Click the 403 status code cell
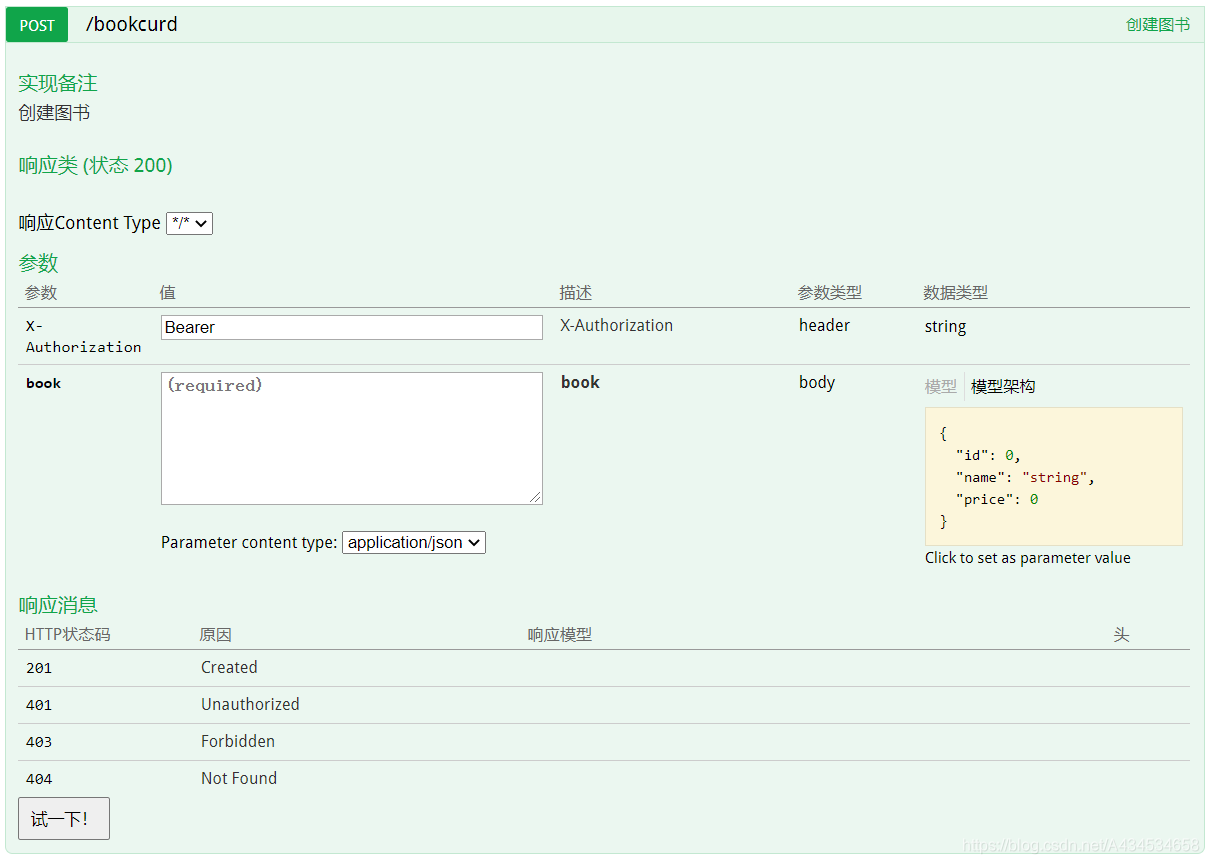This screenshot has width=1209, height=864. point(39,742)
